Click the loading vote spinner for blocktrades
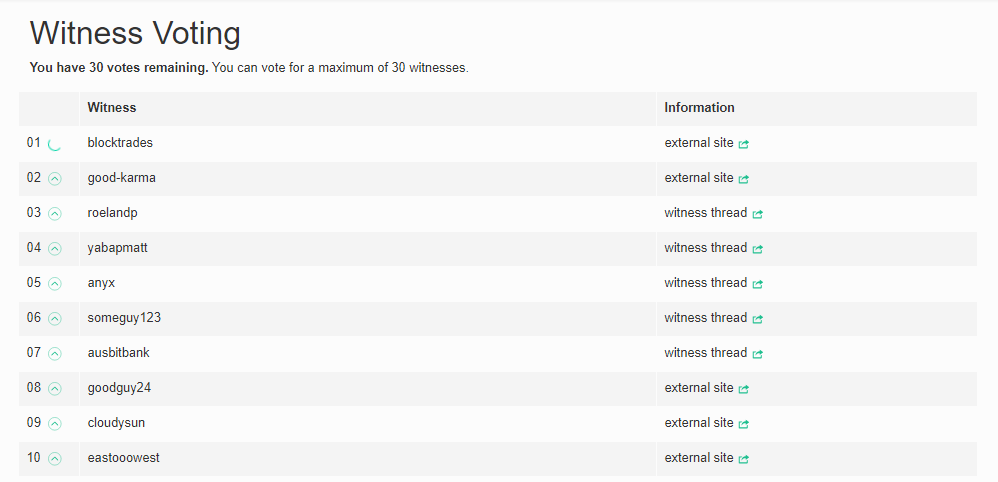This screenshot has width=998, height=482. [55, 144]
